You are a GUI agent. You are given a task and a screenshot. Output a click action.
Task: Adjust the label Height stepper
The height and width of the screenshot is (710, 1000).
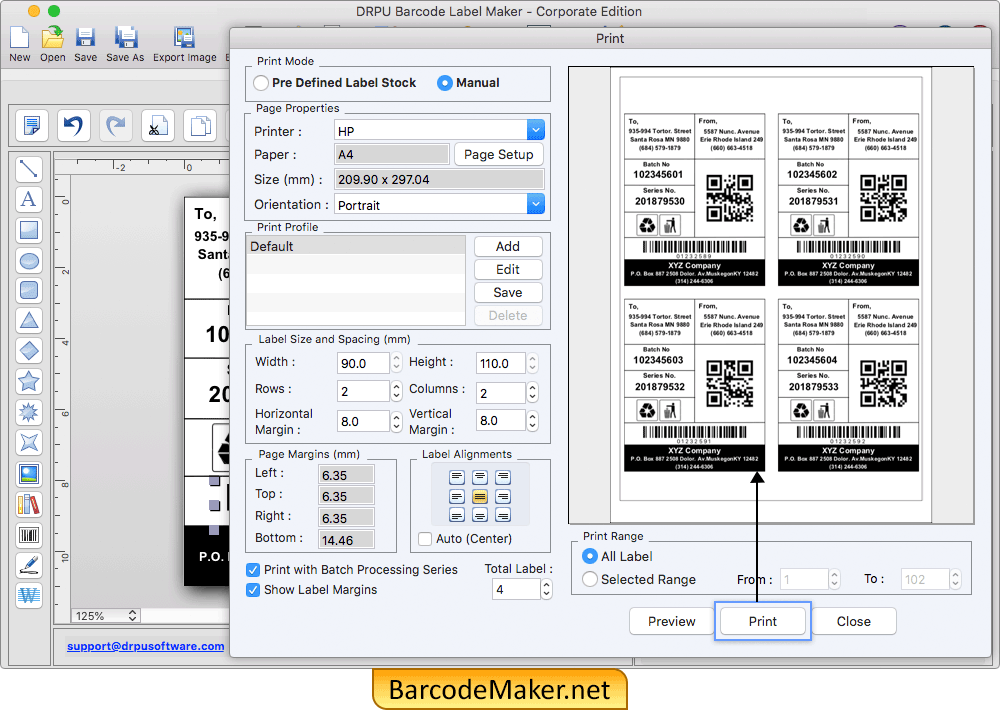[x=533, y=363]
